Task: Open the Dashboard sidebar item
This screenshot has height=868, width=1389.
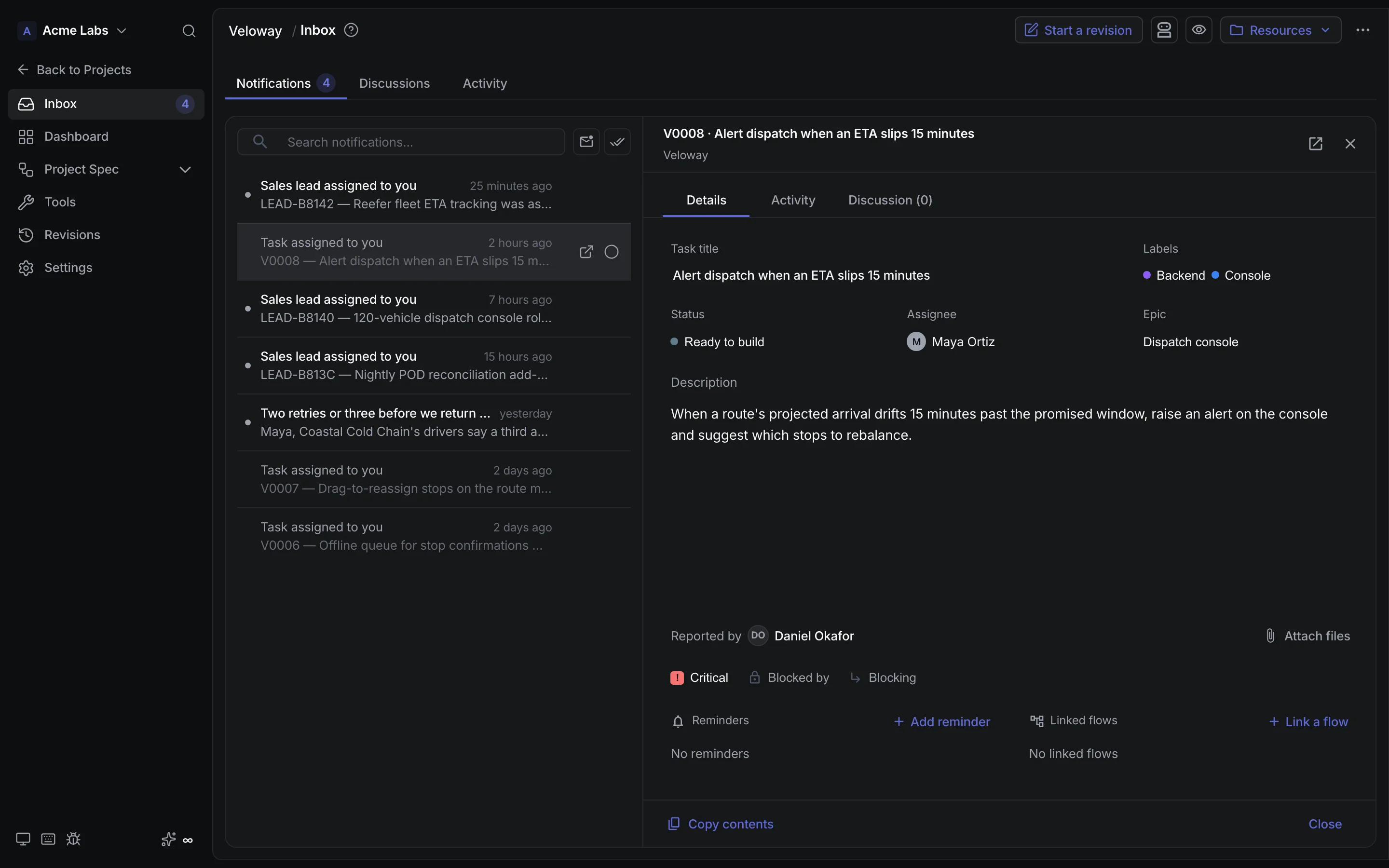Action: coord(106,136)
